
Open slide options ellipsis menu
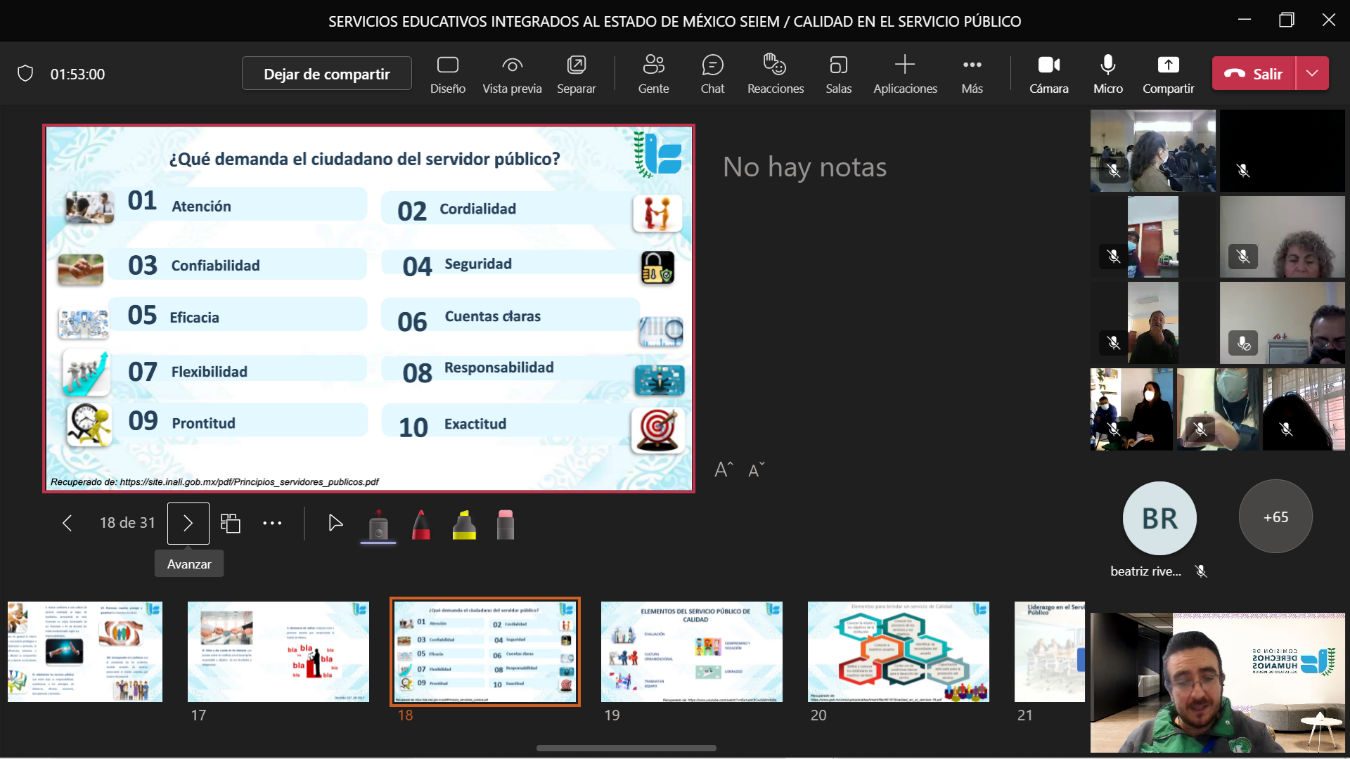pos(272,523)
